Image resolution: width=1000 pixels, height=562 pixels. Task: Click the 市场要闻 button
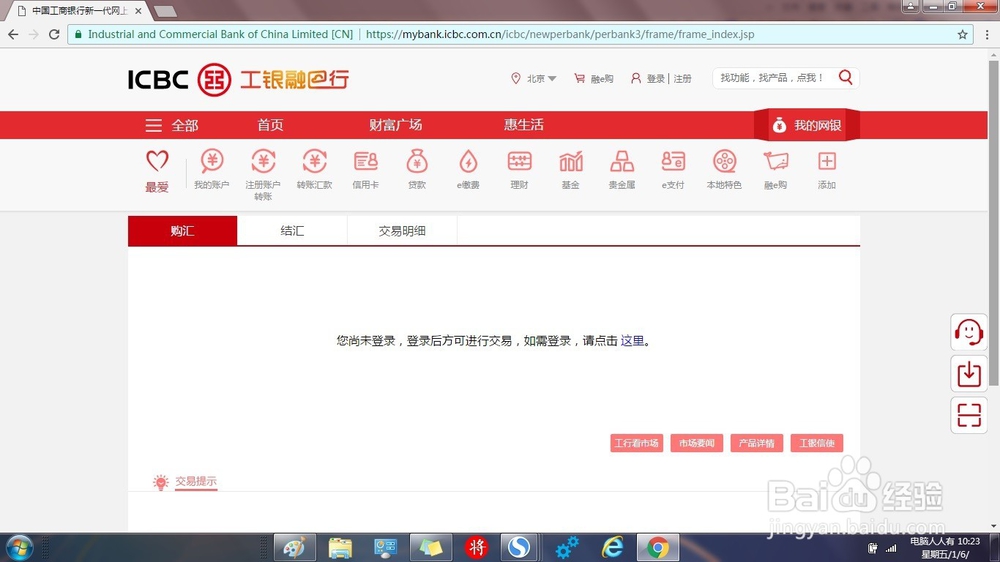[x=696, y=443]
